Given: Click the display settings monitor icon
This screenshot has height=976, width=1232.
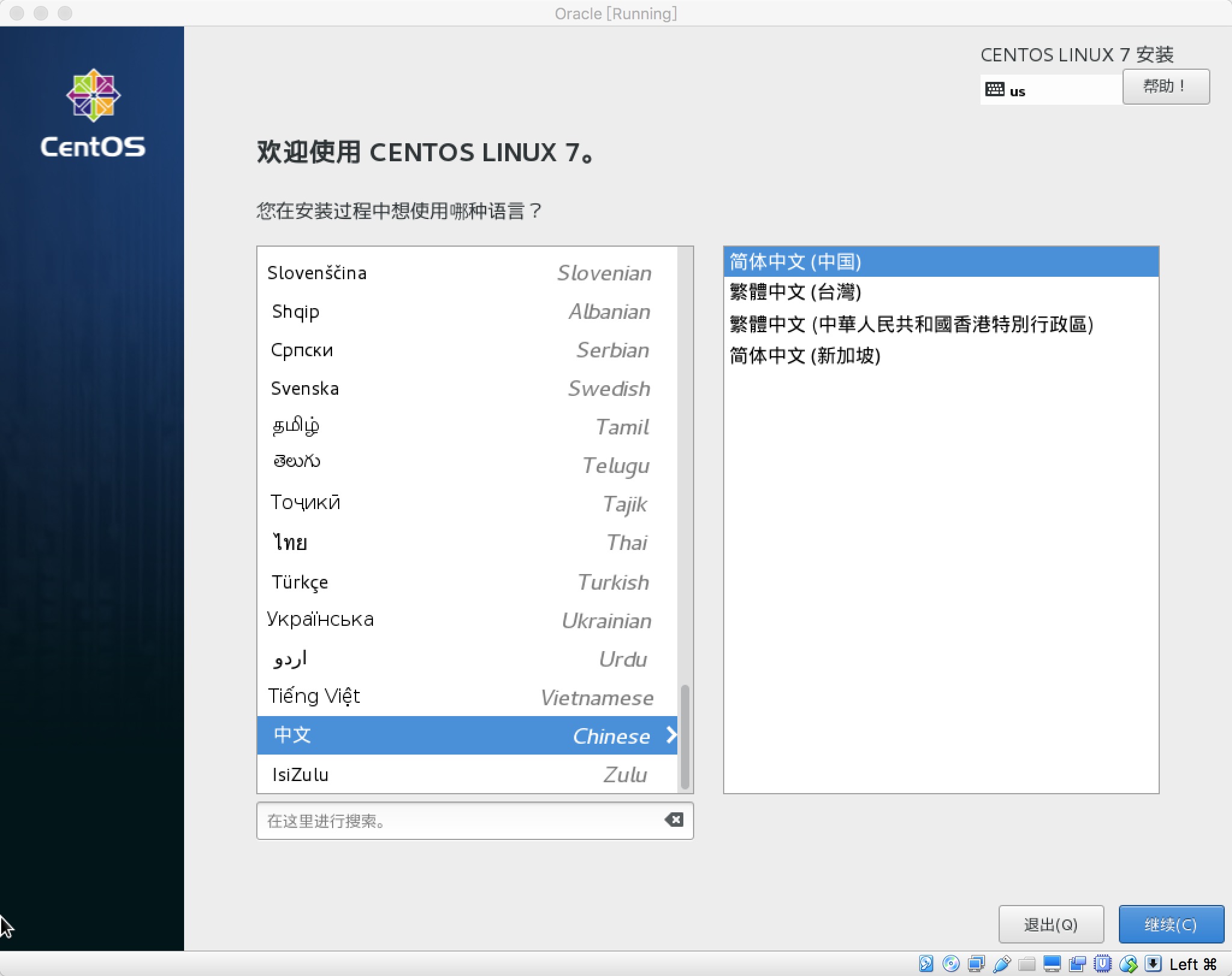Looking at the screenshot, I should 1052,963.
